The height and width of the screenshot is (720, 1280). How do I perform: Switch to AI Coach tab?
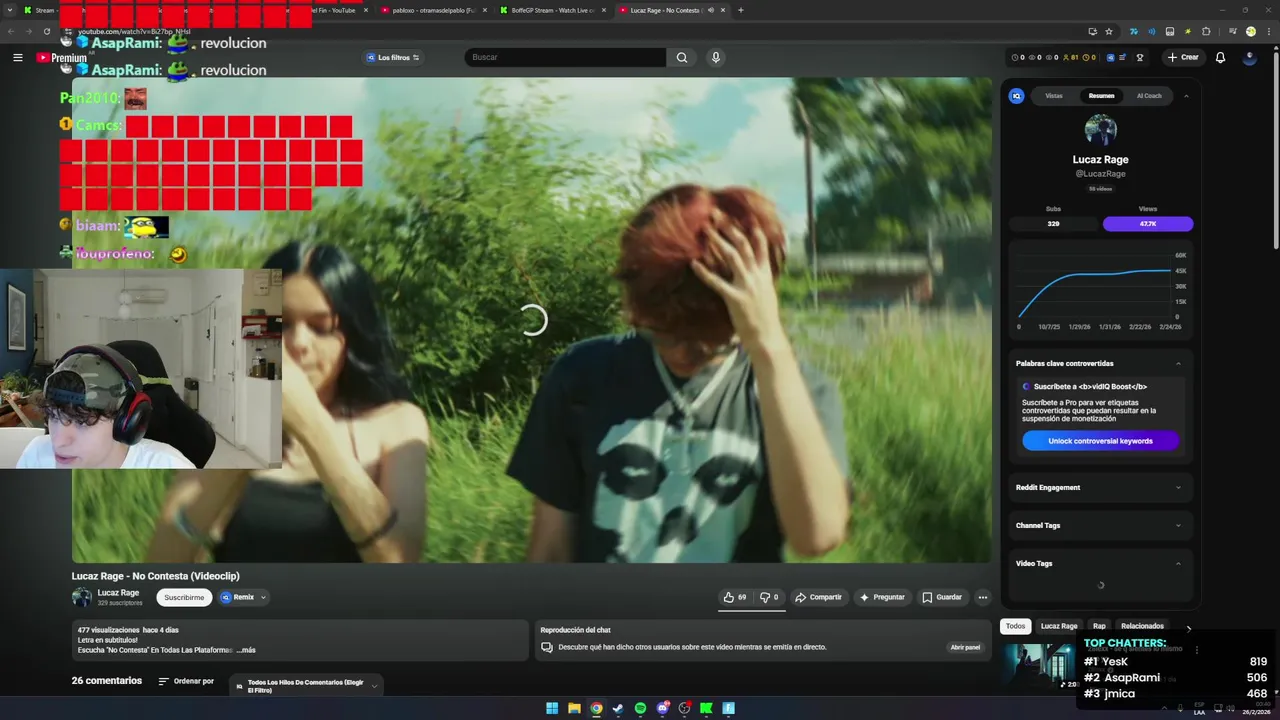1149,96
